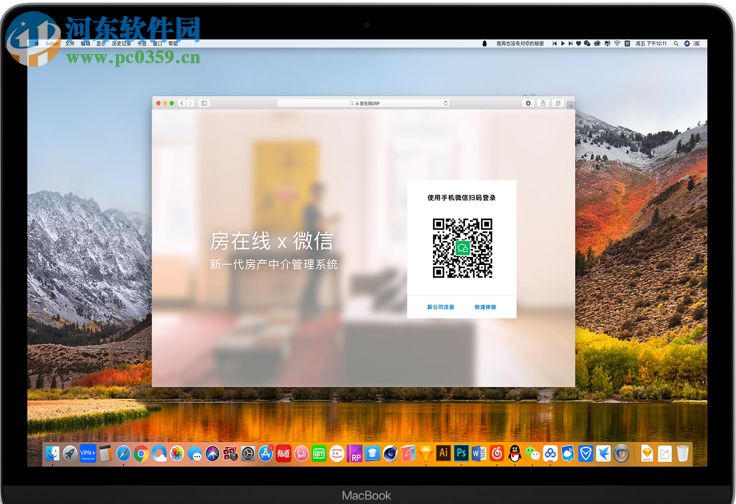The image size is (736, 504).
Task: Launch Siri from the Dock
Action: click(213, 454)
